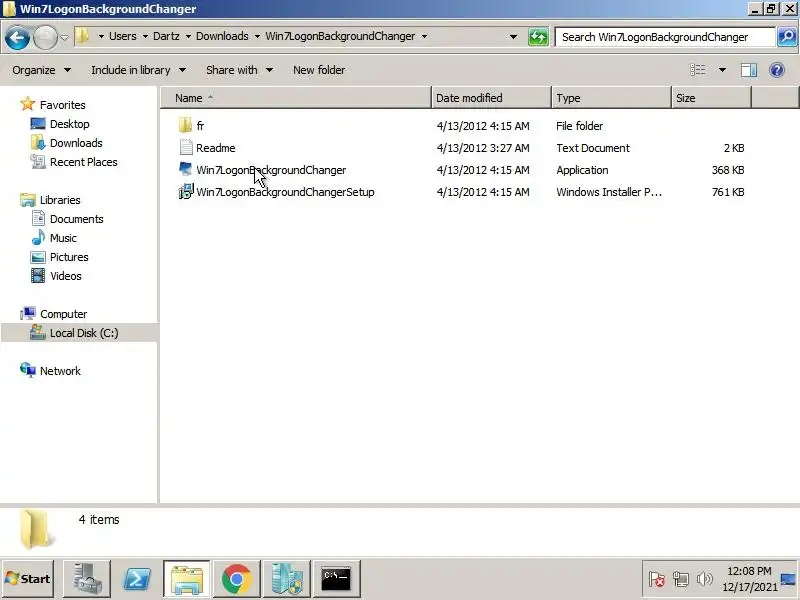Open the Music library
Viewport: 800px width, 600px height.
(x=63, y=238)
